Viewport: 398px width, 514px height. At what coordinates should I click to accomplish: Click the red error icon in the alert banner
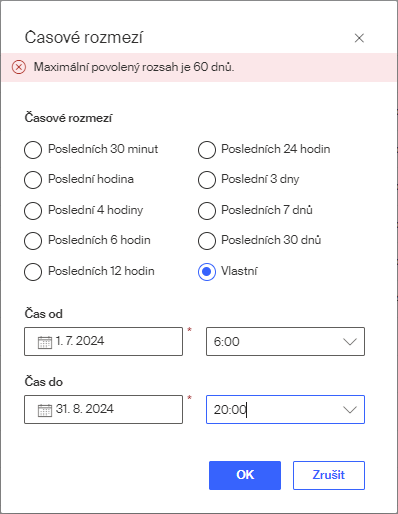(x=19, y=67)
